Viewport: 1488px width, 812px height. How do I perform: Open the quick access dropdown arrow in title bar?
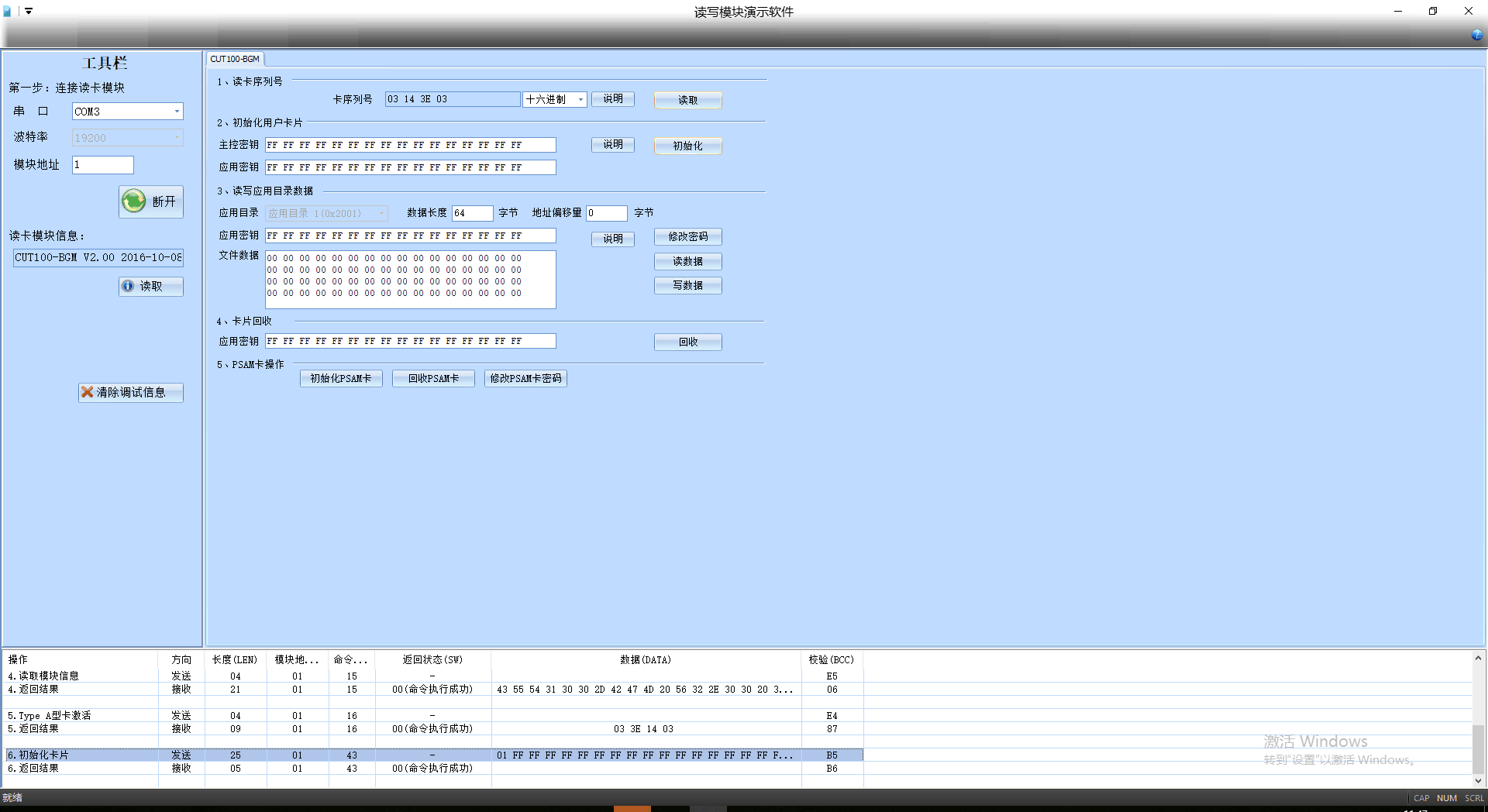point(29,12)
